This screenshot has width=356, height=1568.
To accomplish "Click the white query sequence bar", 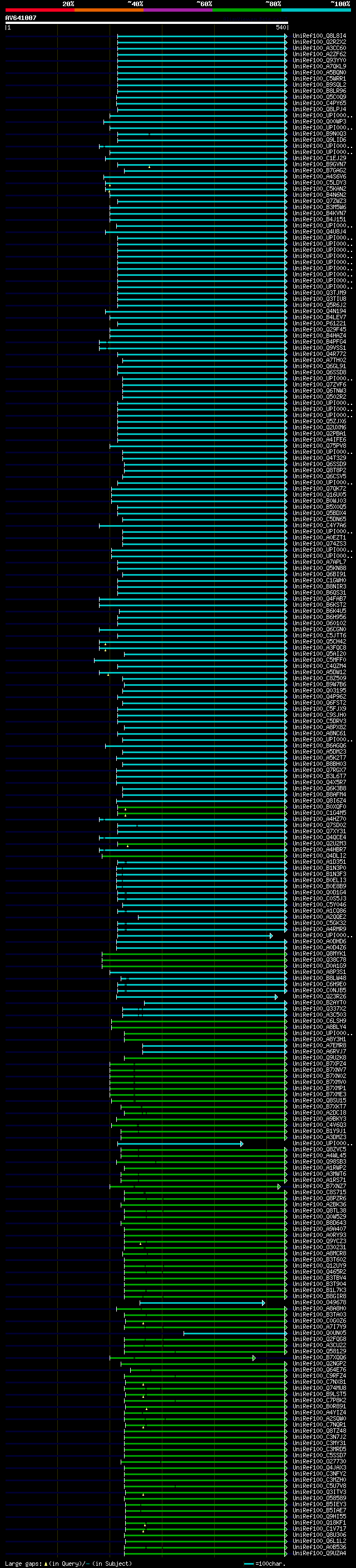I will [x=147, y=22].
